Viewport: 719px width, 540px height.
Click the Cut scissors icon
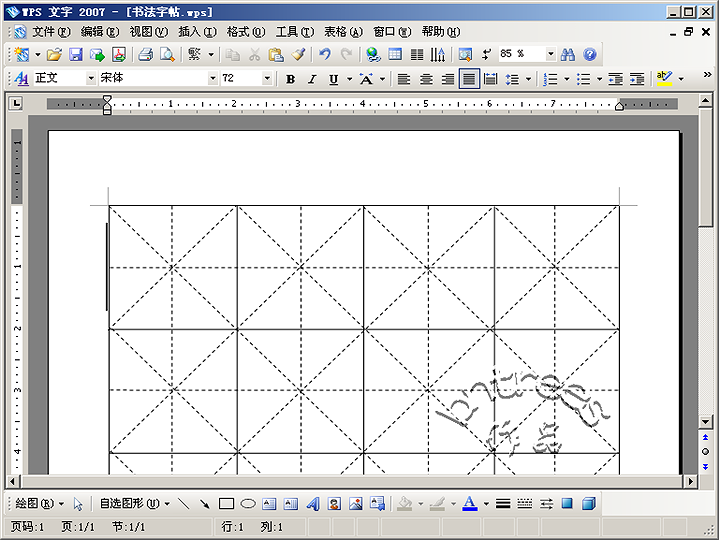(254, 55)
